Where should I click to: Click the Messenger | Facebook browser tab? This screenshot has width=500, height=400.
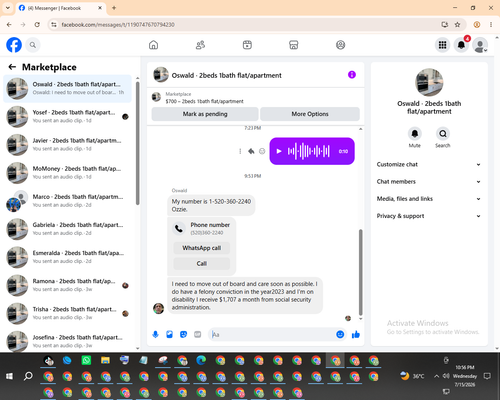(60, 8)
